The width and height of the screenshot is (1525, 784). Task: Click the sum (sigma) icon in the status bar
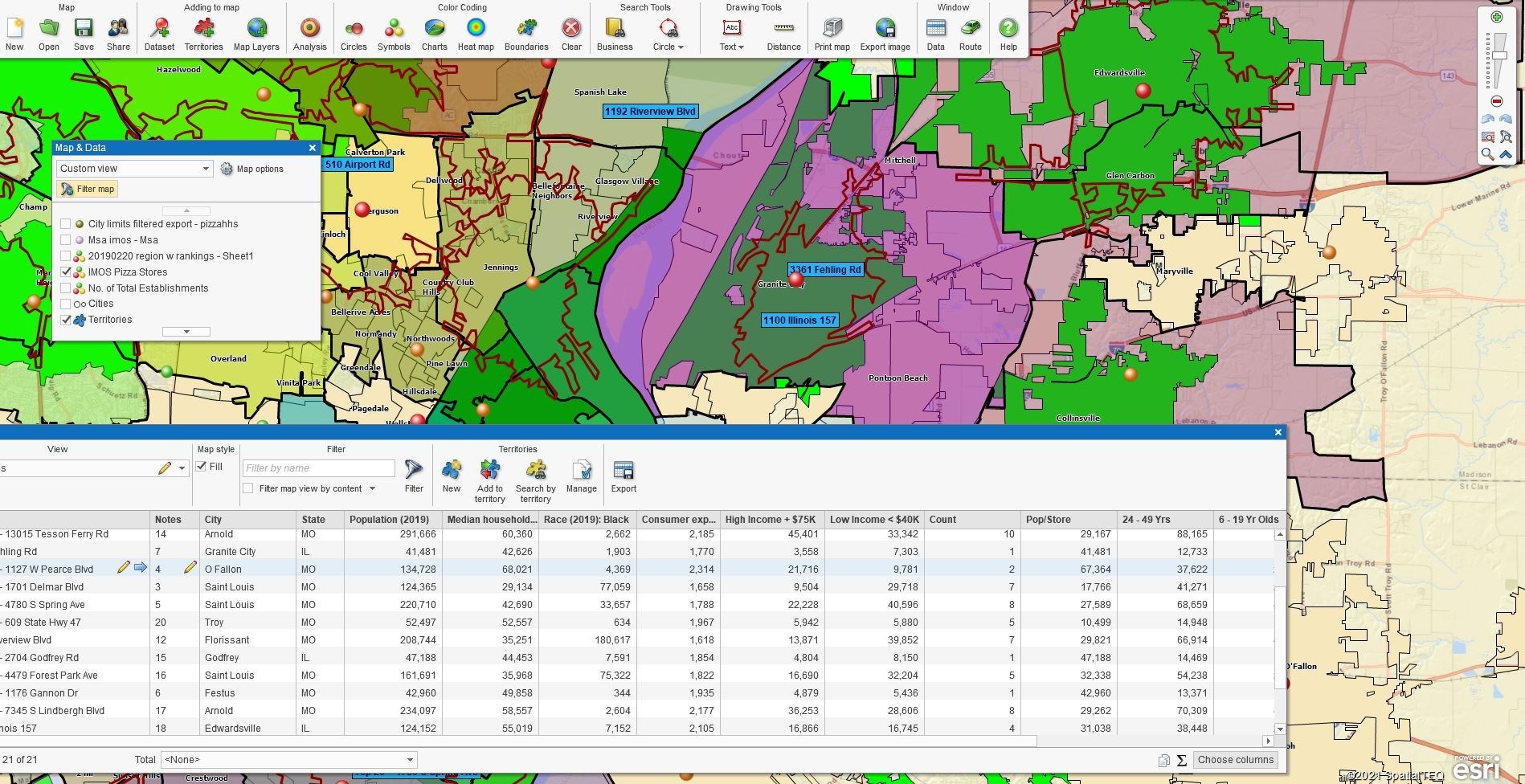pyautogui.click(x=1182, y=760)
